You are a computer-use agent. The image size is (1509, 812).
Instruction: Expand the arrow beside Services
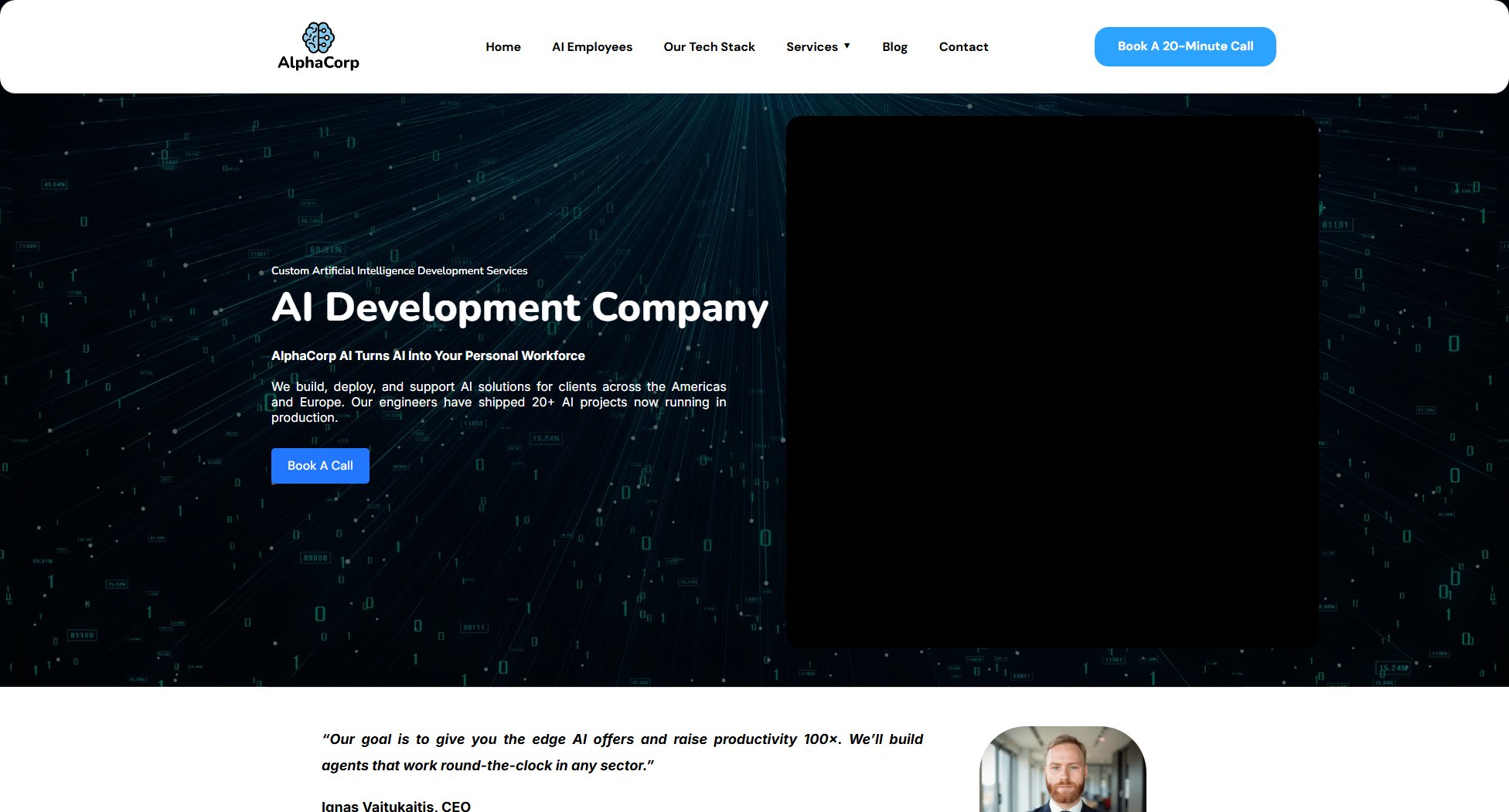(847, 46)
